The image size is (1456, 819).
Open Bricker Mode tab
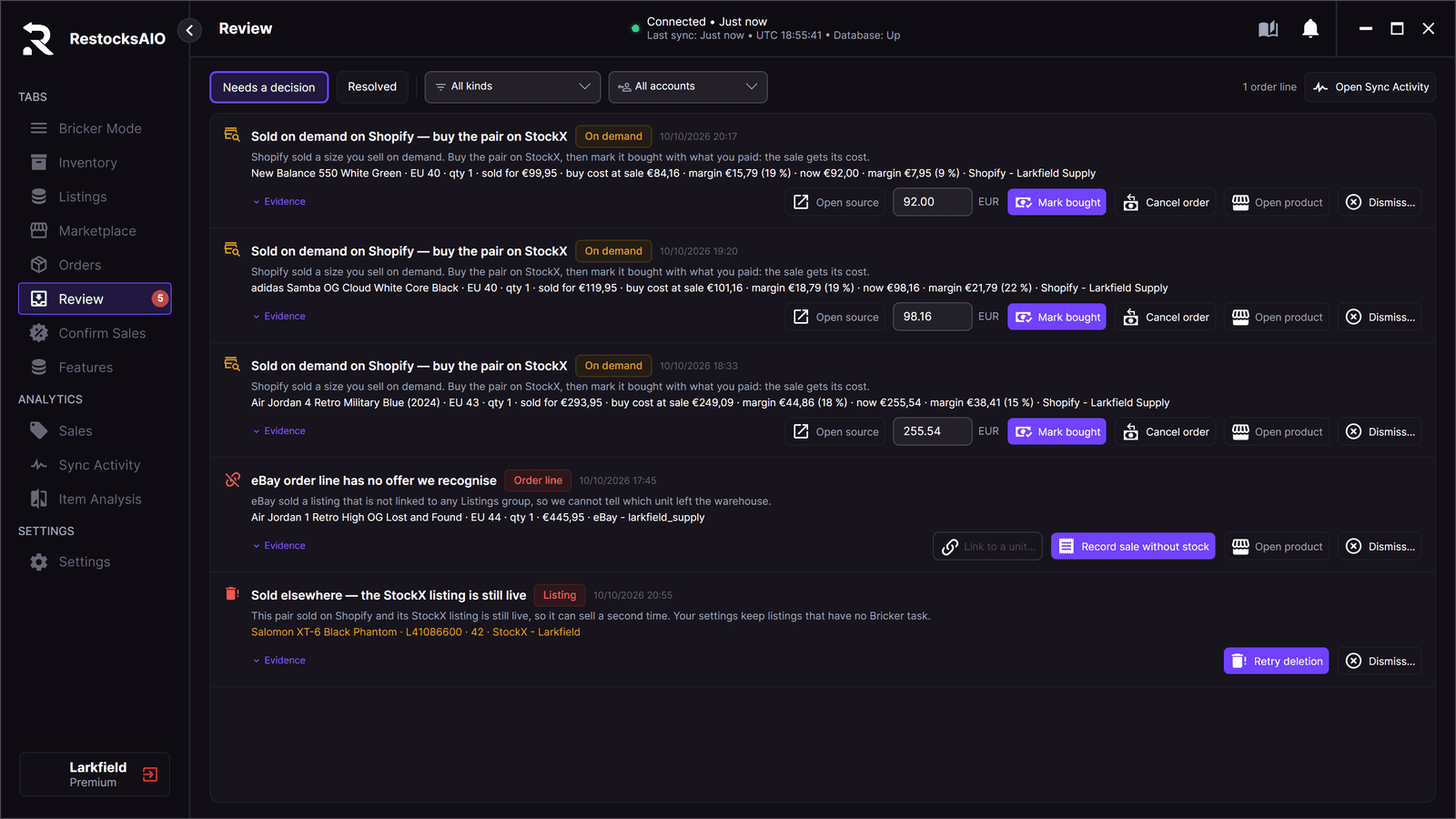coord(95,128)
